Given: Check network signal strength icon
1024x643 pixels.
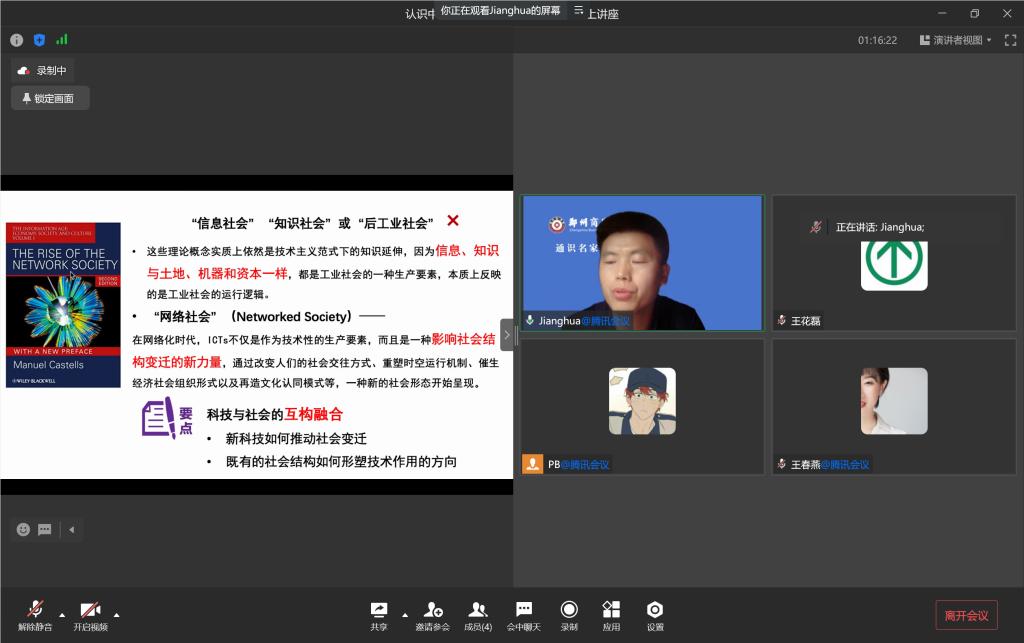Looking at the screenshot, I should [62, 40].
